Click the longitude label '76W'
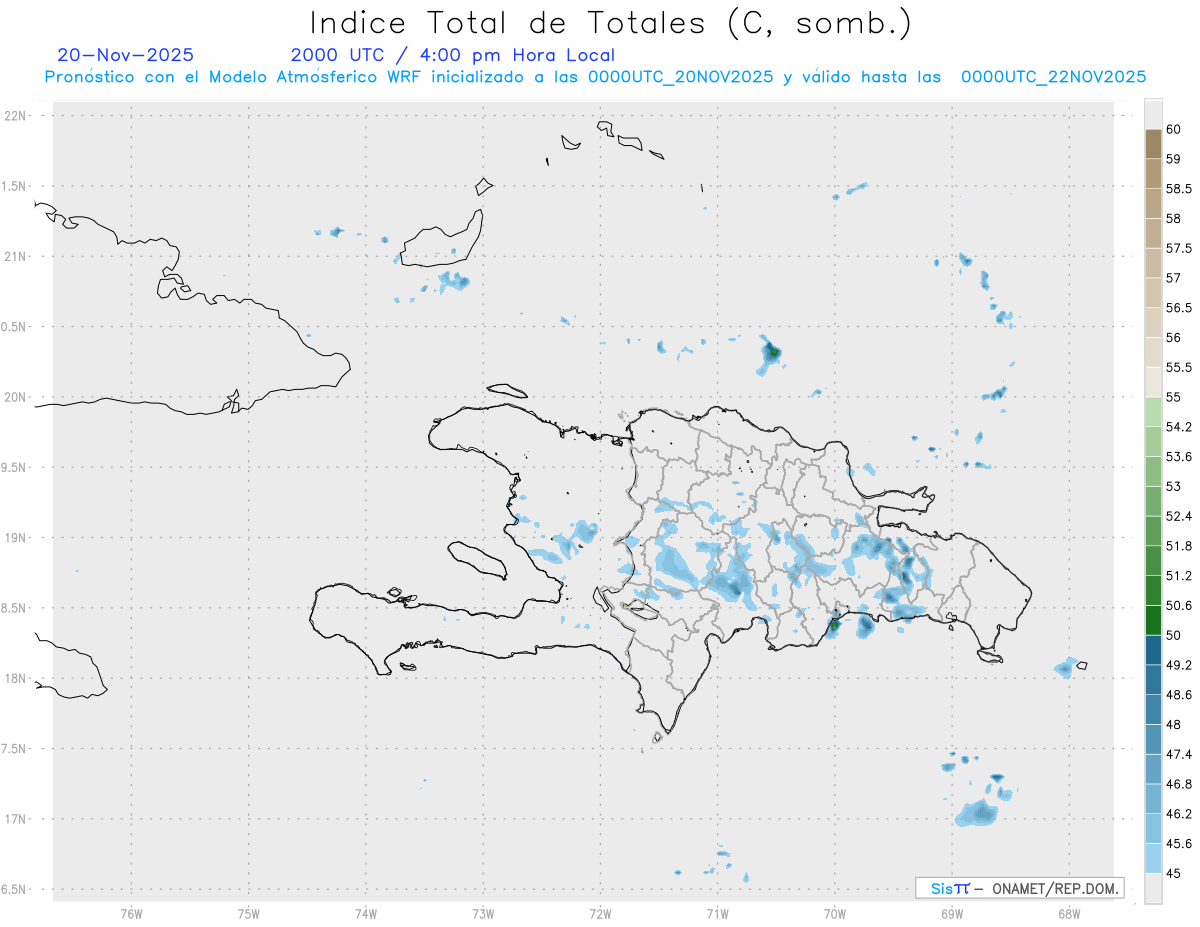Image resolution: width=1200 pixels, height=927 pixels. click(x=131, y=914)
